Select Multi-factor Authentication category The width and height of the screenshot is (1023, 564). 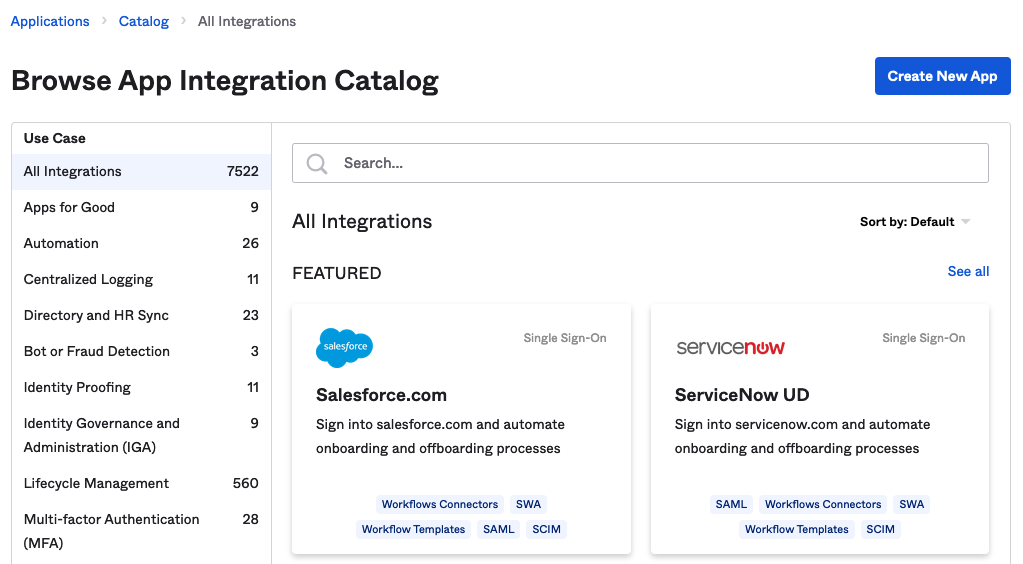click(142, 531)
